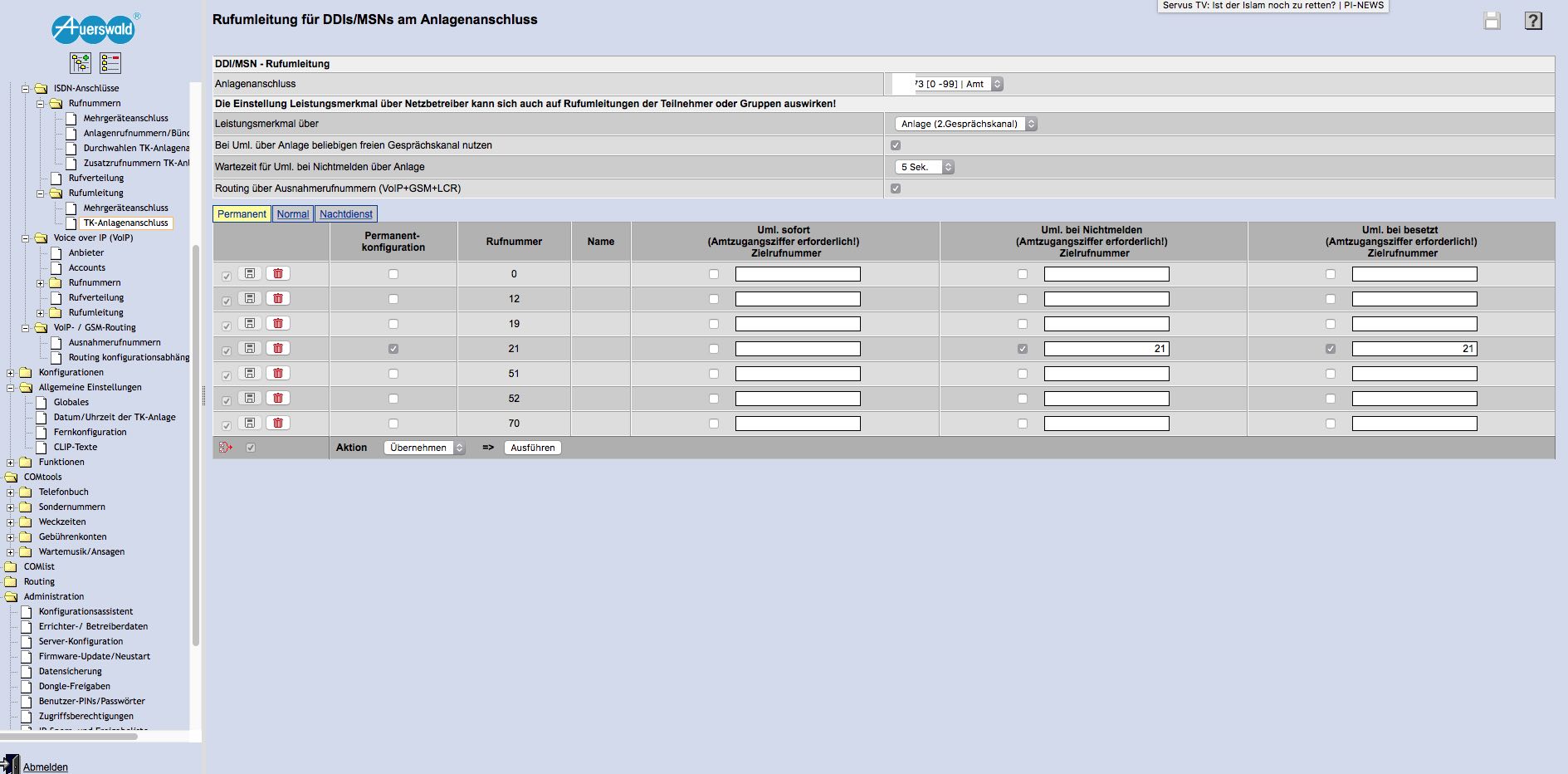Toggle Permanentkonfiguration checkbox for Rufnummer 21
This screenshot has height=774, width=1568.
coord(393,349)
